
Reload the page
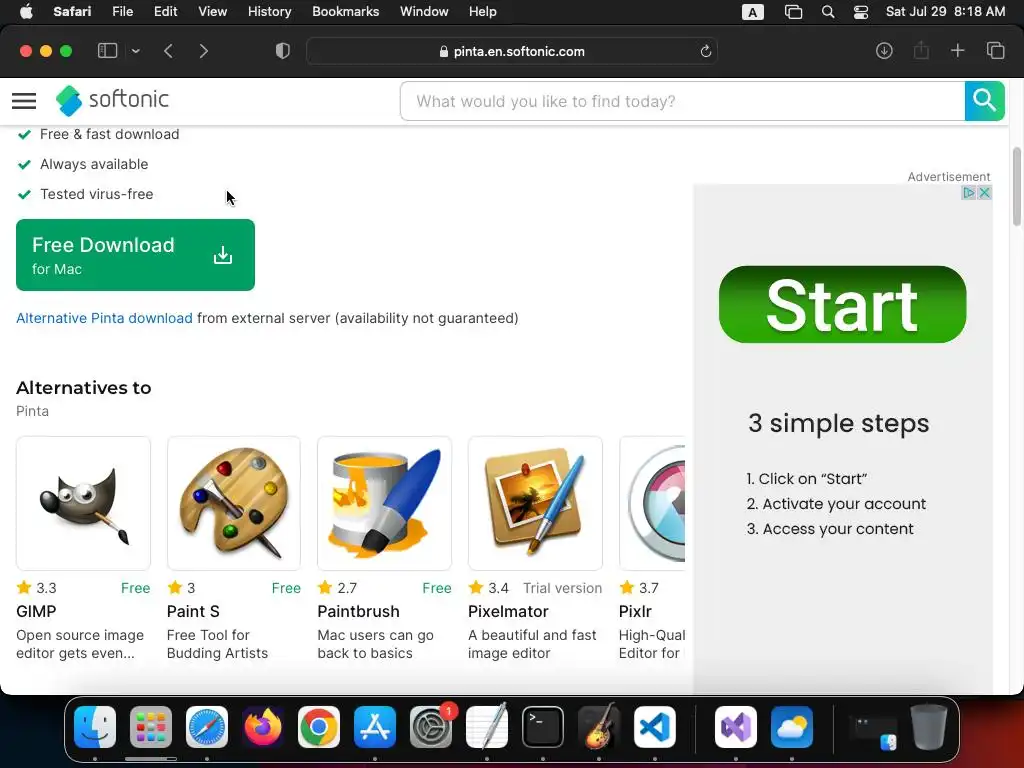tap(705, 51)
